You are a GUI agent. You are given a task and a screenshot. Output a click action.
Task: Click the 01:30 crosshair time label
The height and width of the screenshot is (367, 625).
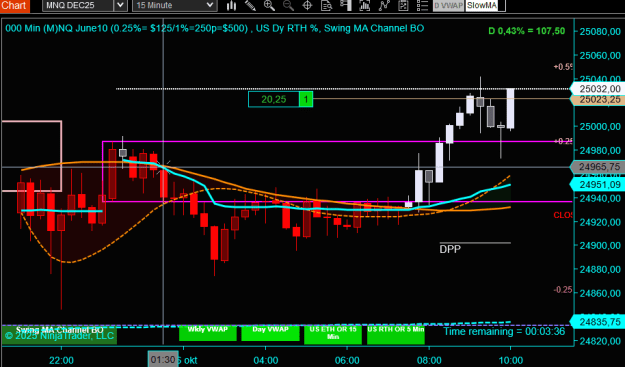pos(163,360)
